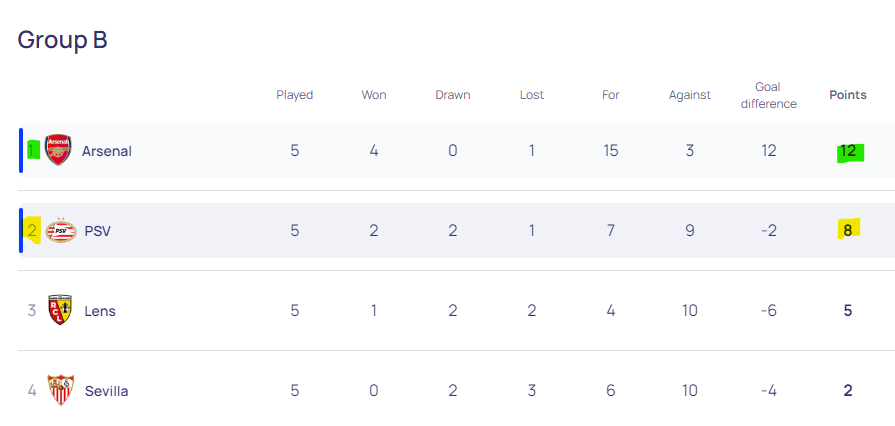
Task: Select the Lens team name
Action: pos(100,311)
